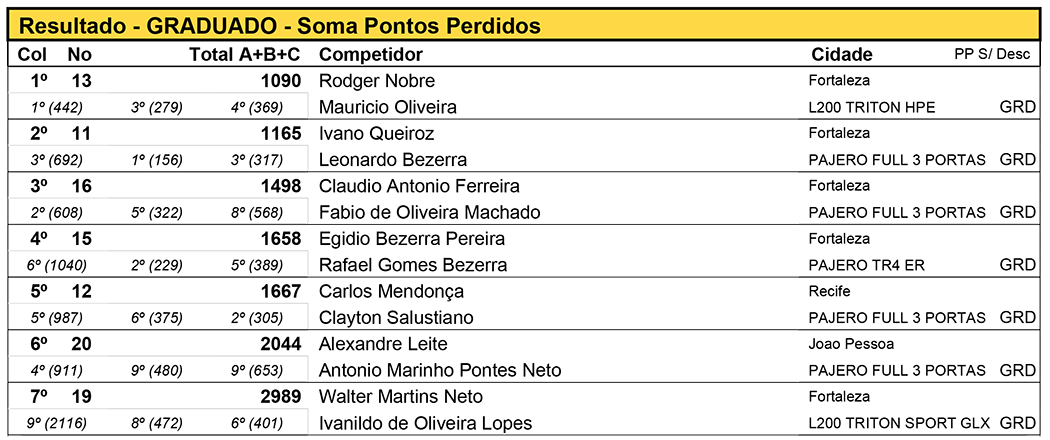Click the name Clayton Salustiano
The height and width of the screenshot is (440, 1050).
pos(395,318)
